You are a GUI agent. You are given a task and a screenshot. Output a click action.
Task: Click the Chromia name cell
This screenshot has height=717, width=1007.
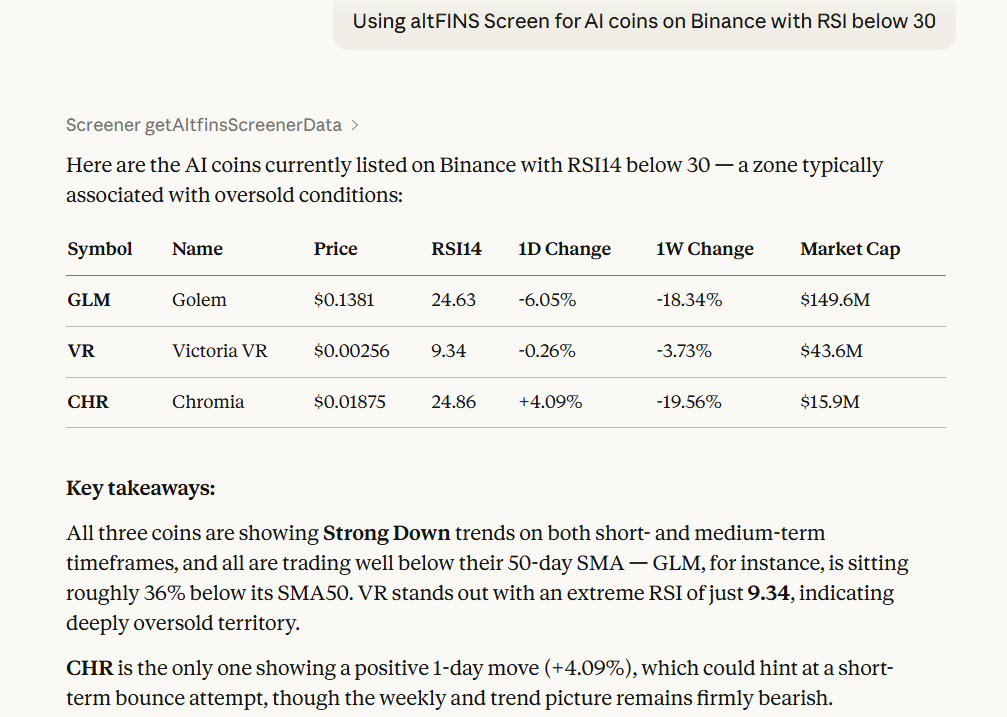tap(208, 402)
